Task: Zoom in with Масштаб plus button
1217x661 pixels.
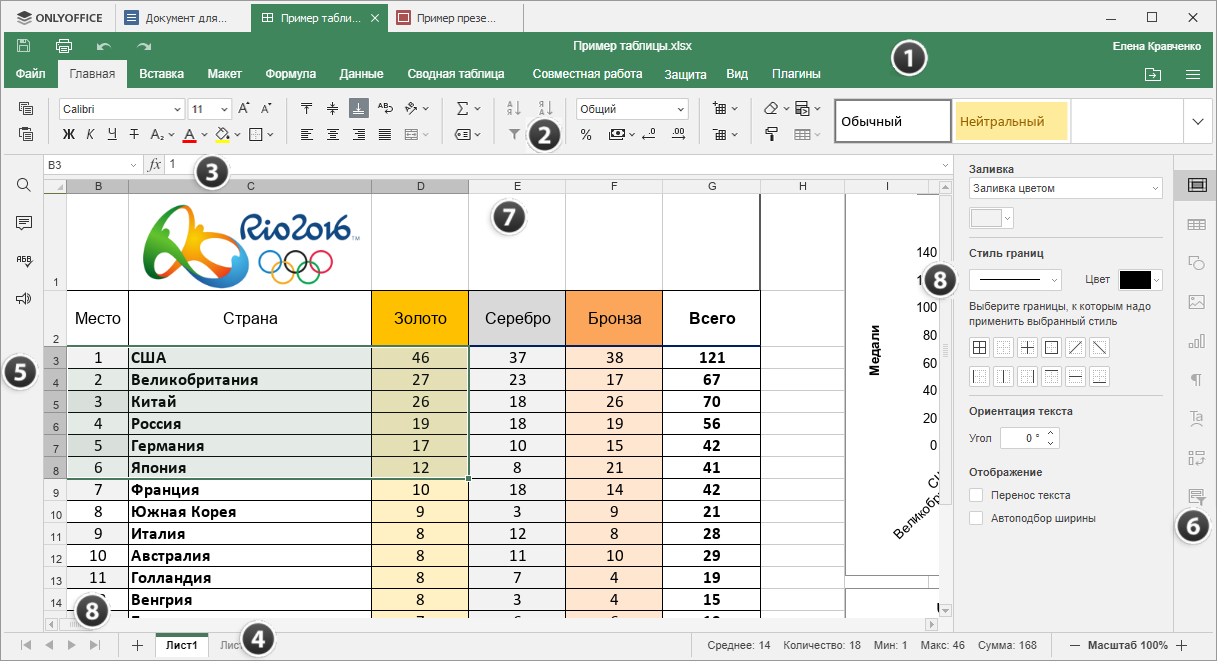Action: click(x=1182, y=645)
